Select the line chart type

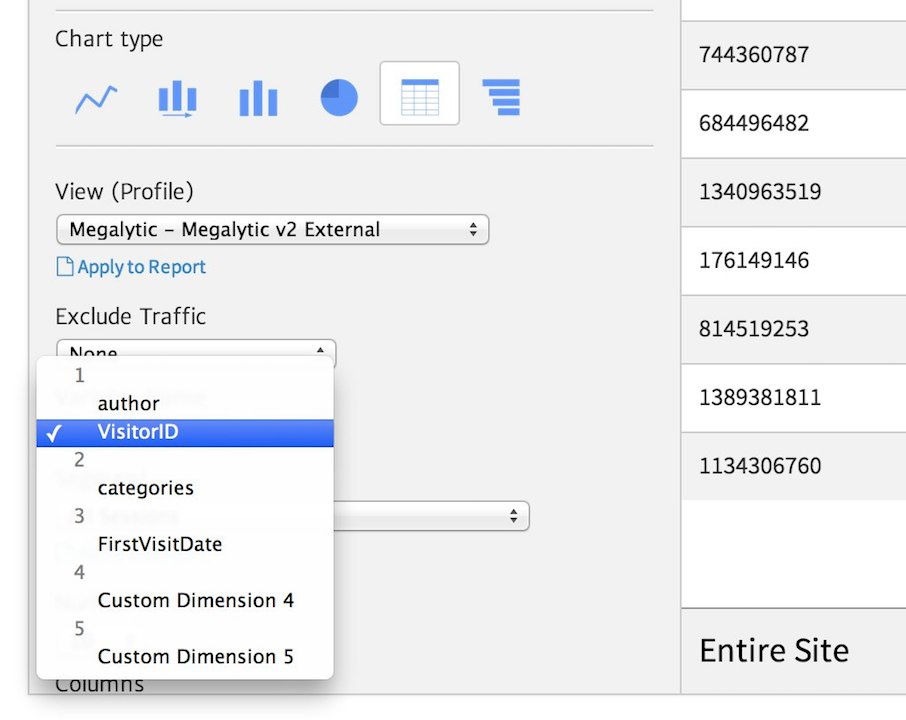95,97
